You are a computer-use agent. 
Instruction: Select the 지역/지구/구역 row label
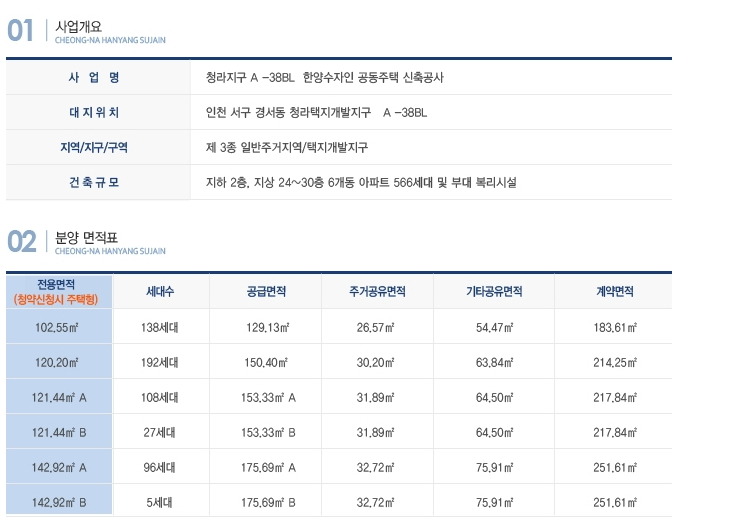click(x=94, y=147)
